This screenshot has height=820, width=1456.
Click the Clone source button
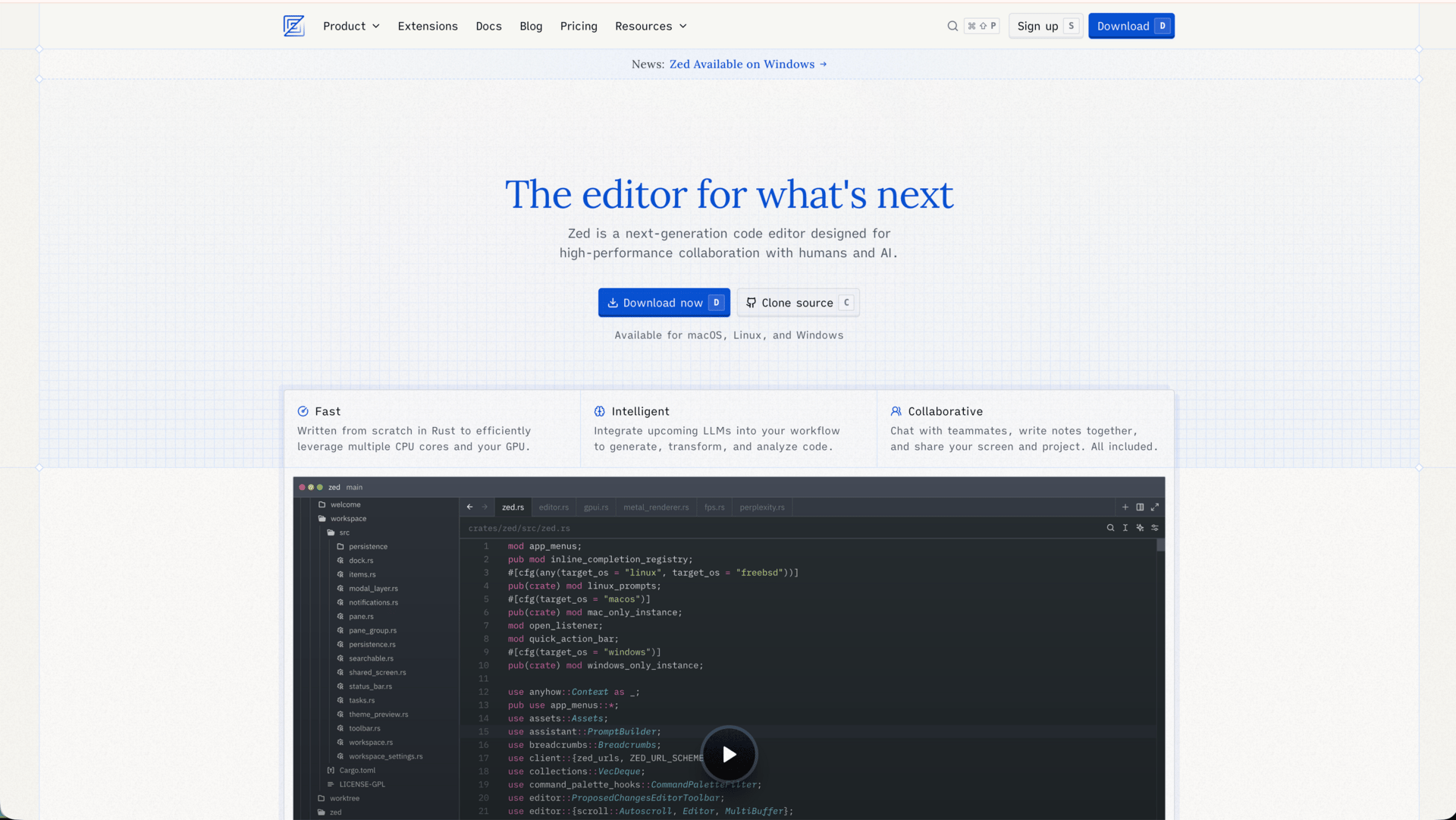pos(797,303)
